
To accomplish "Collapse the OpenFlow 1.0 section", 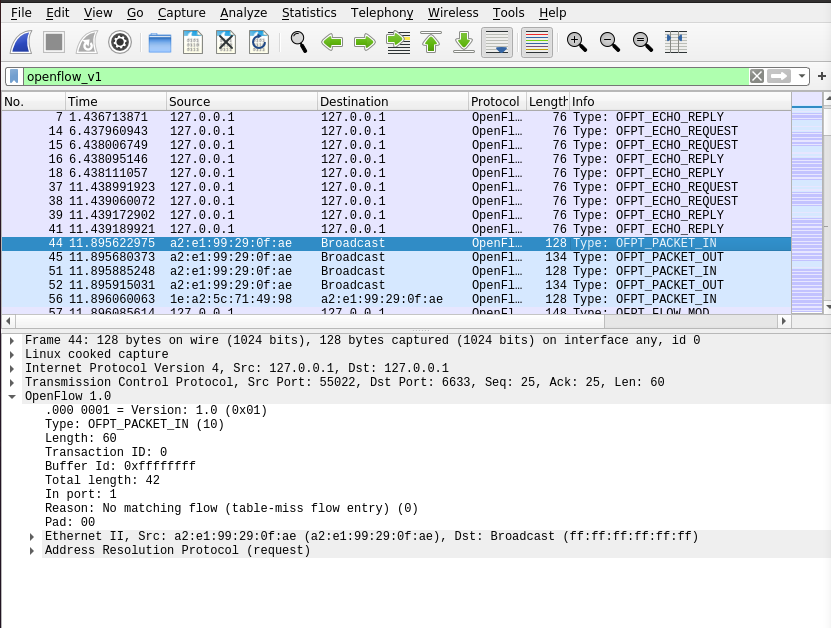I will pos(12,396).
